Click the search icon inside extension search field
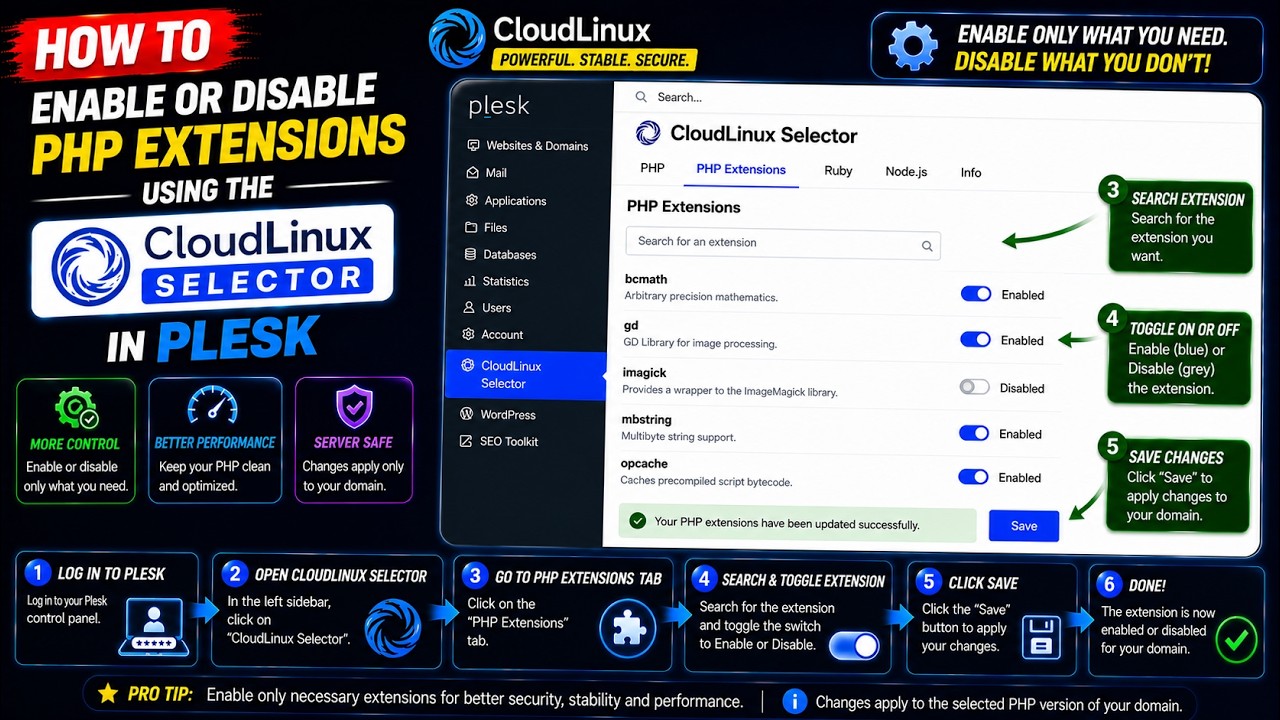 (927, 246)
